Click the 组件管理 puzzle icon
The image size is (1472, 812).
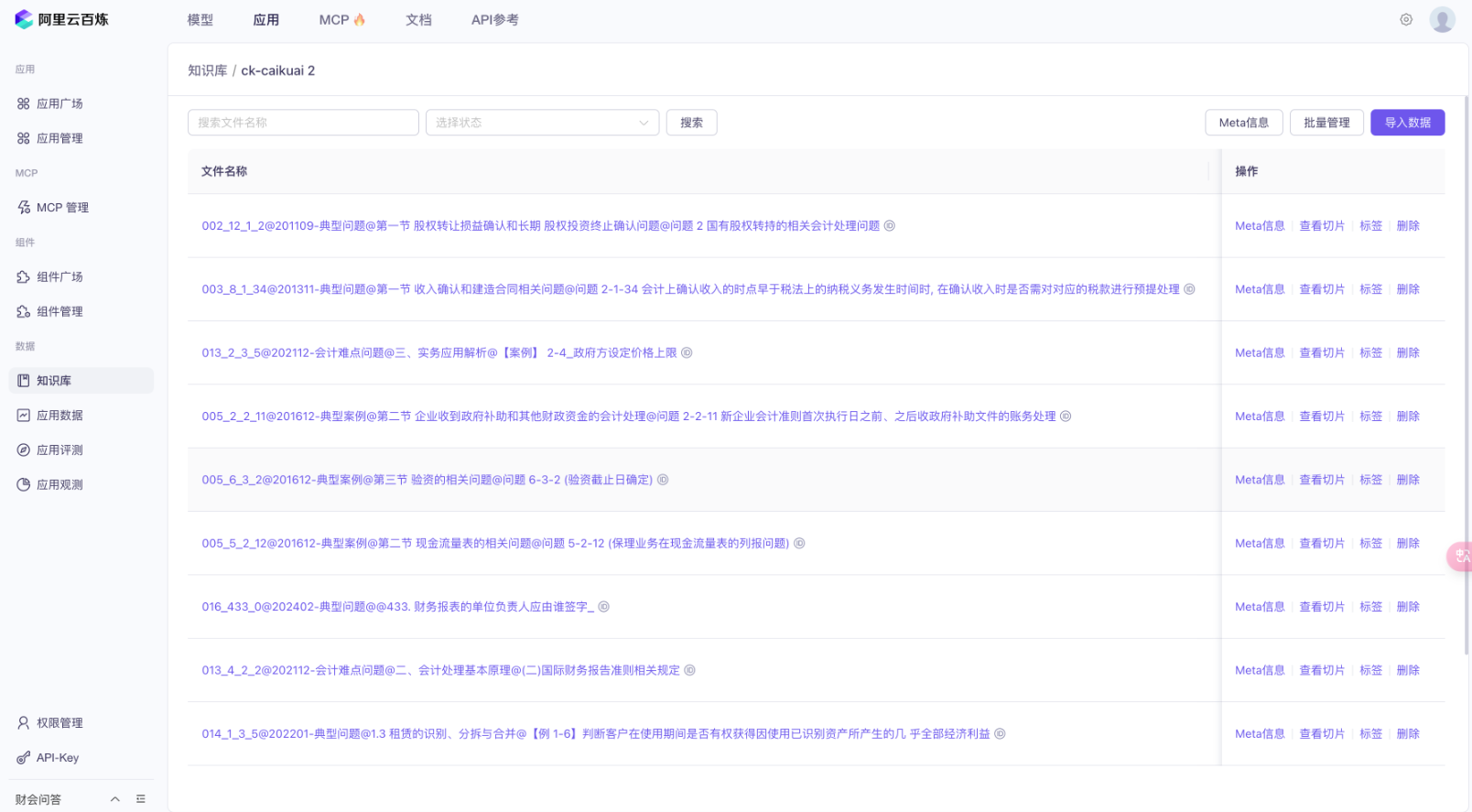(24, 311)
